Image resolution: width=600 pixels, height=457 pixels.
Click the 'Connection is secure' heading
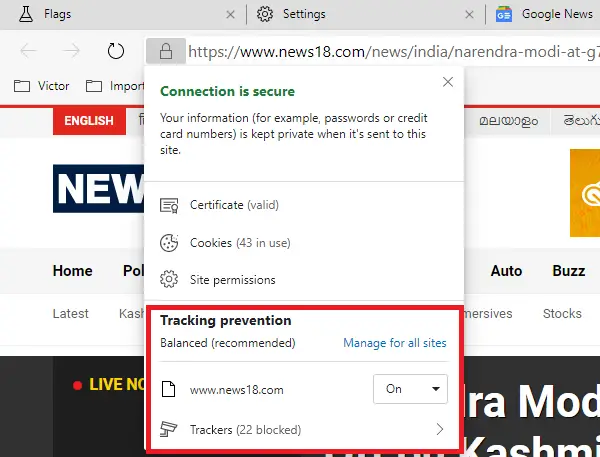227,91
